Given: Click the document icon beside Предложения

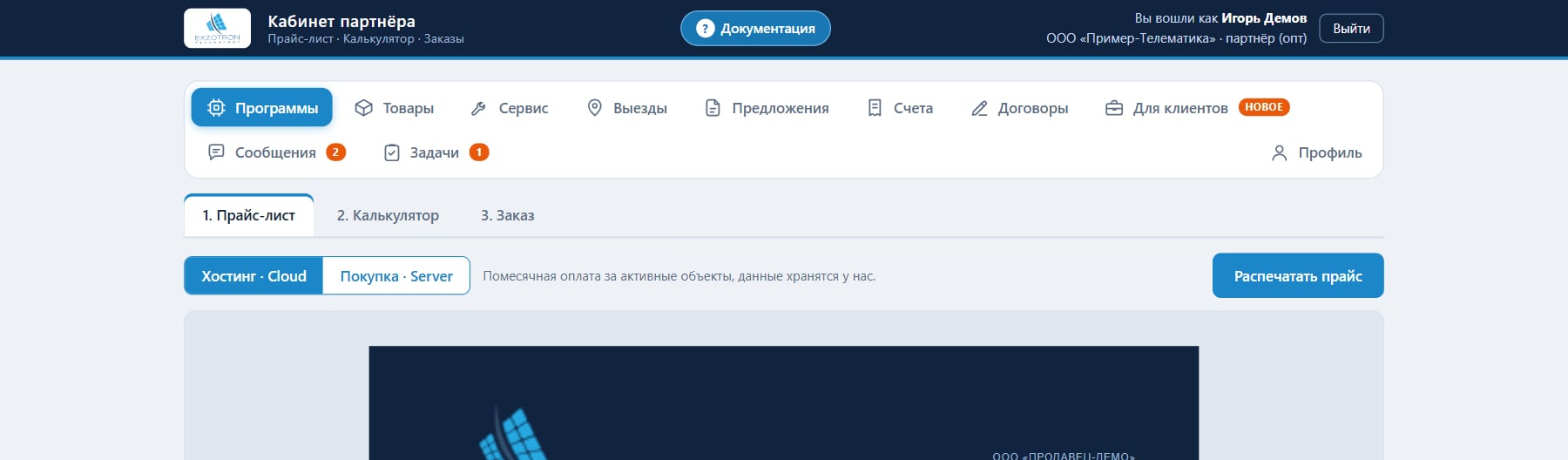Looking at the screenshot, I should [x=713, y=108].
